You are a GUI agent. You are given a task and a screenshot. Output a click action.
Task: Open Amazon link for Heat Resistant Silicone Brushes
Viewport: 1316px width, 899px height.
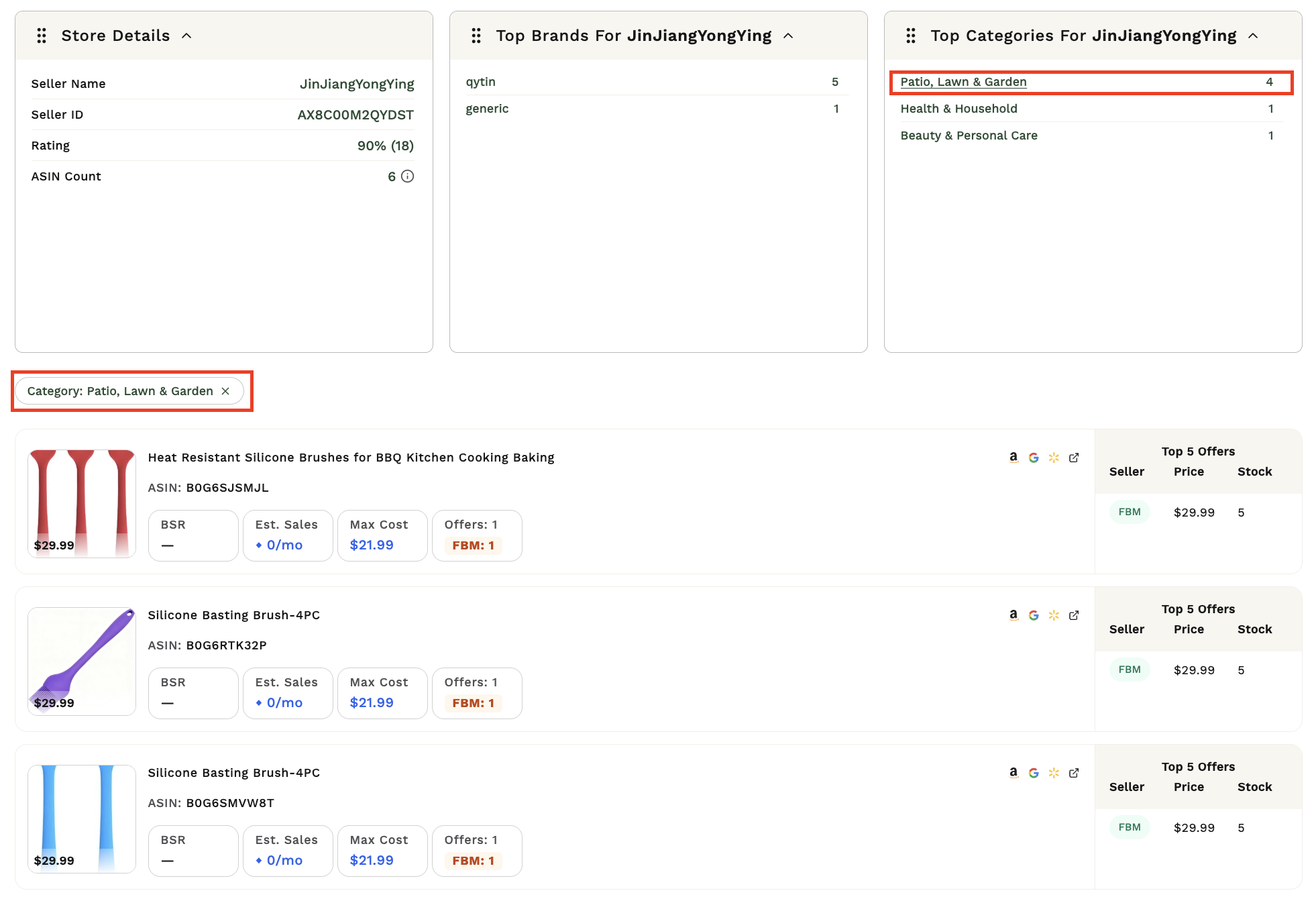1013,458
